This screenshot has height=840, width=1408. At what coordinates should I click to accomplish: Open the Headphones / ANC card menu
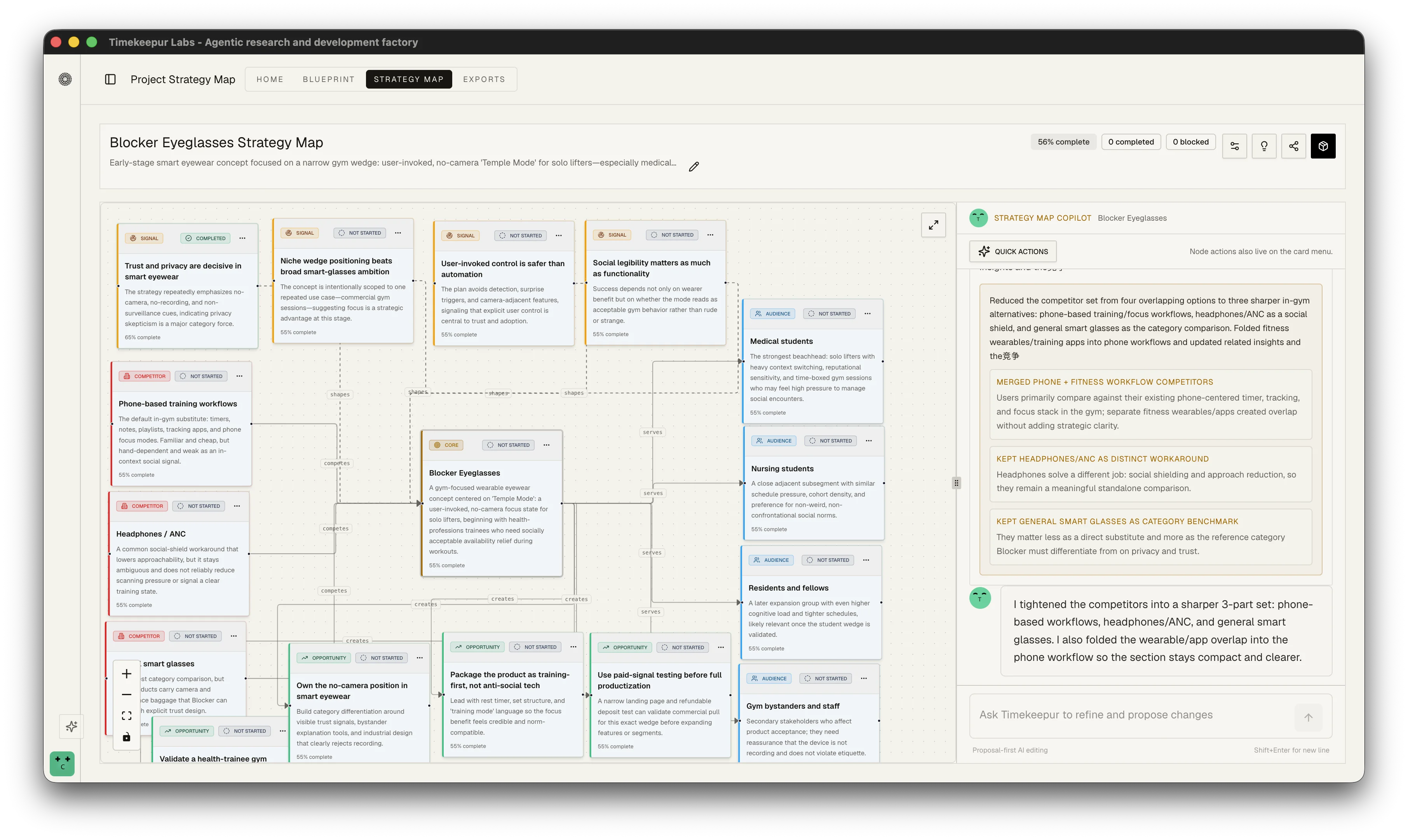point(238,505)
